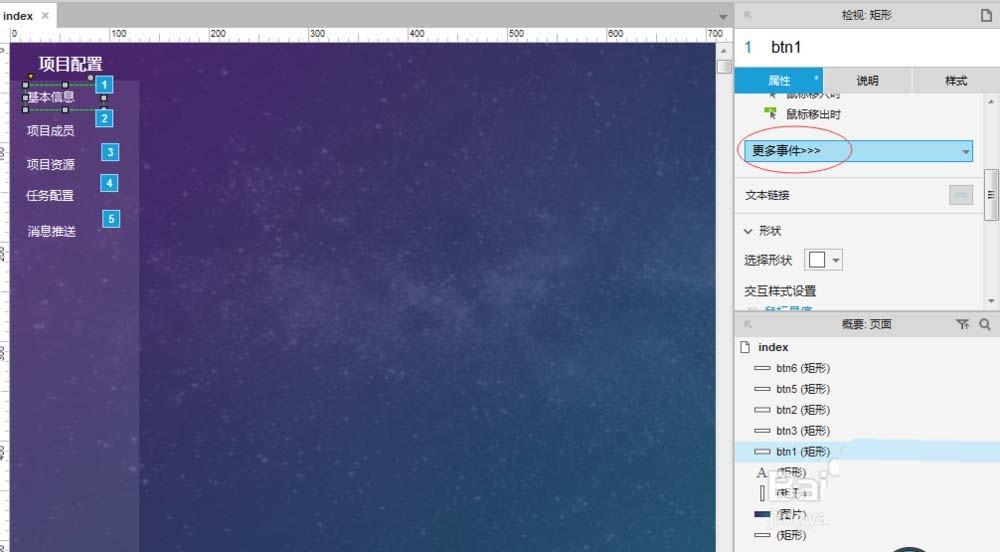This screenshot has width=1000, height=552.
Task: Click the inspector panel vertical scrollbar handle
Action: click(991, 195)
